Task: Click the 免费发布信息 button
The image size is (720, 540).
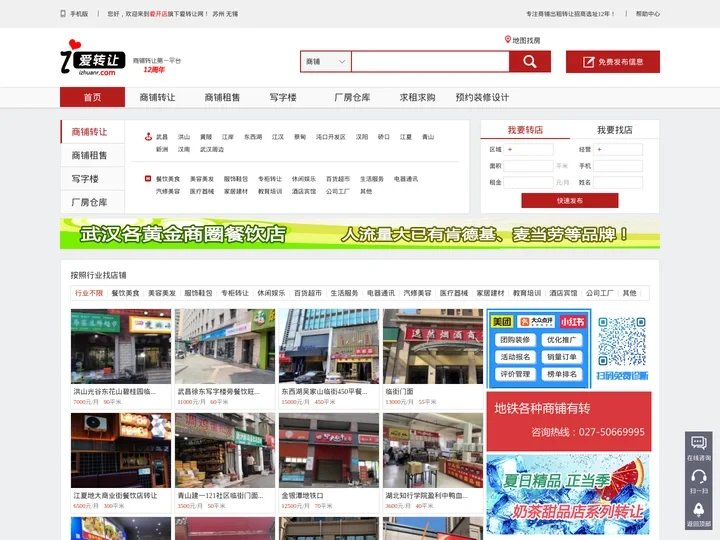Action: 613,62
